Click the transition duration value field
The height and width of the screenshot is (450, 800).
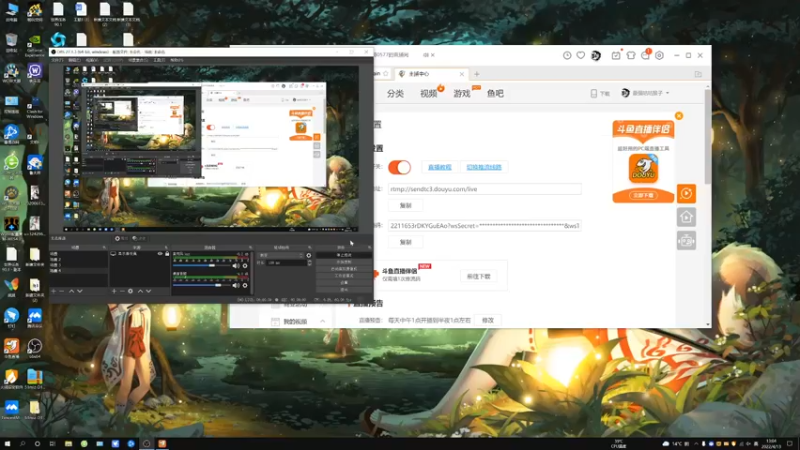click(x=286, y=263)
